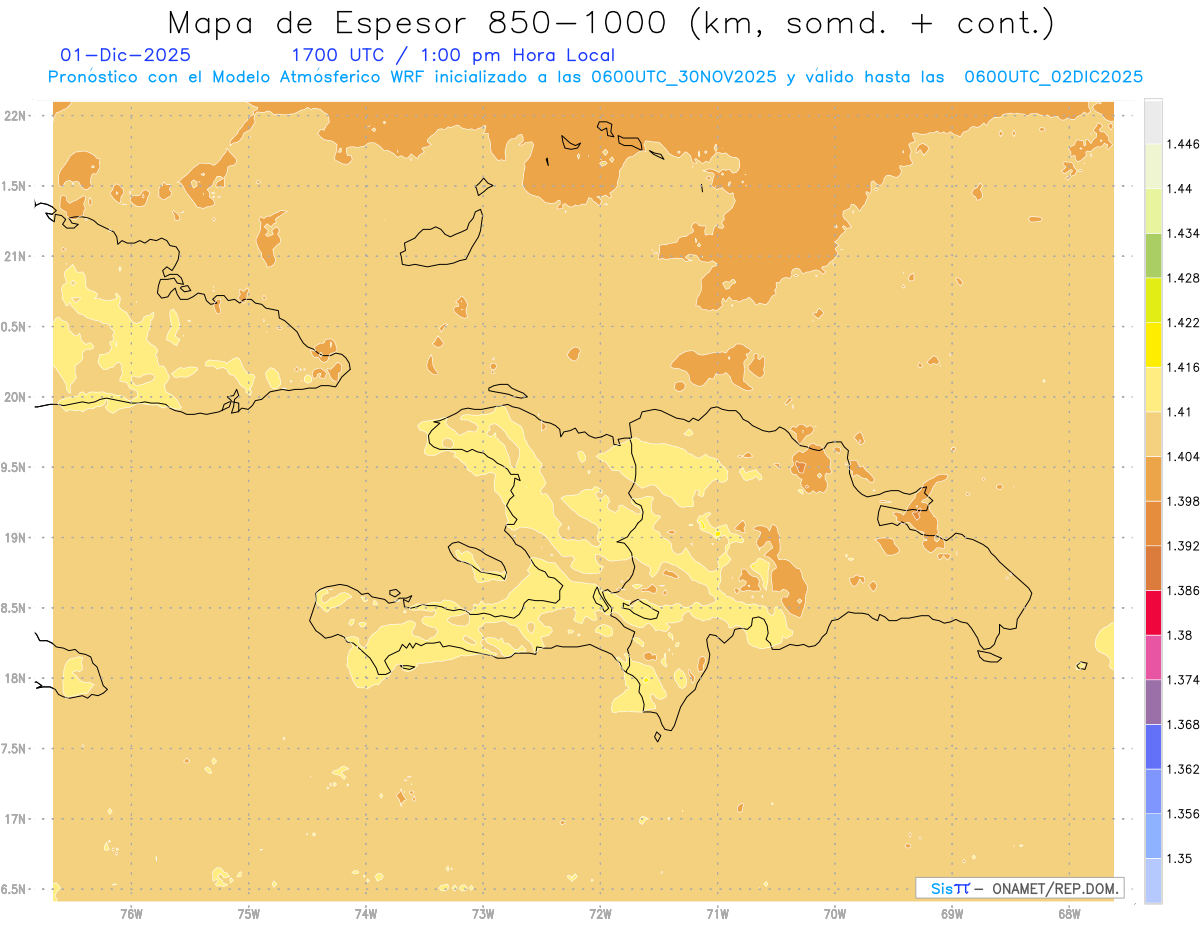Click colorbar label '1.428'
This screenshot has width=1200, height=927.
(x=1183, y=278)
